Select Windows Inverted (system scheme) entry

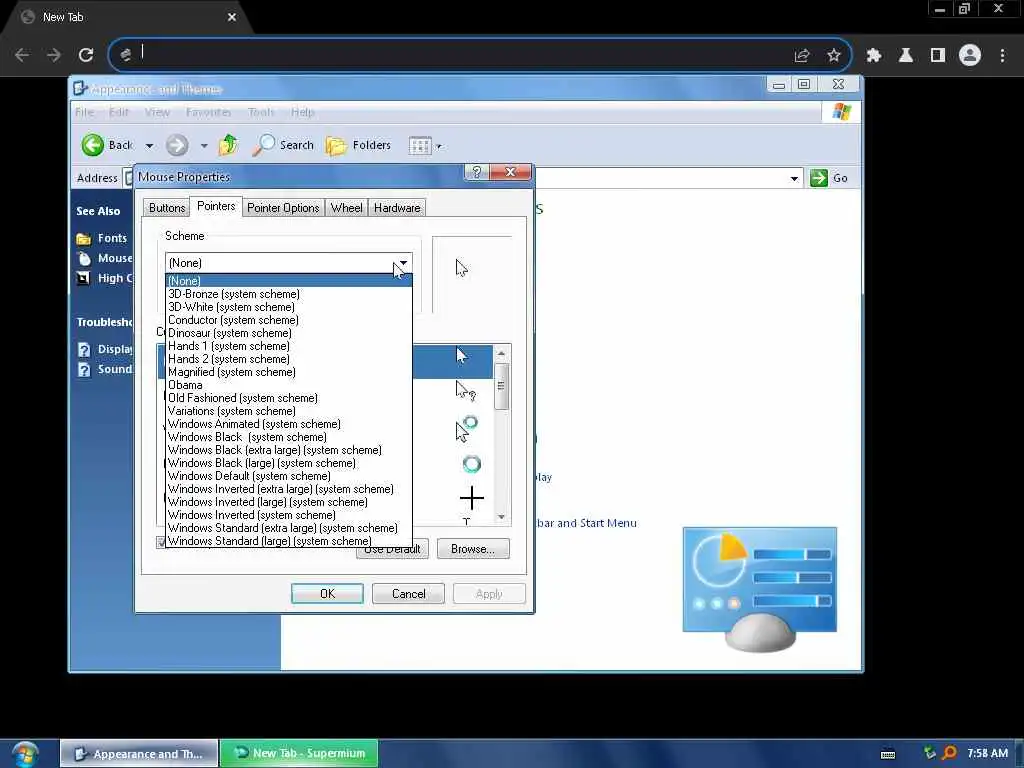[288, 515]
